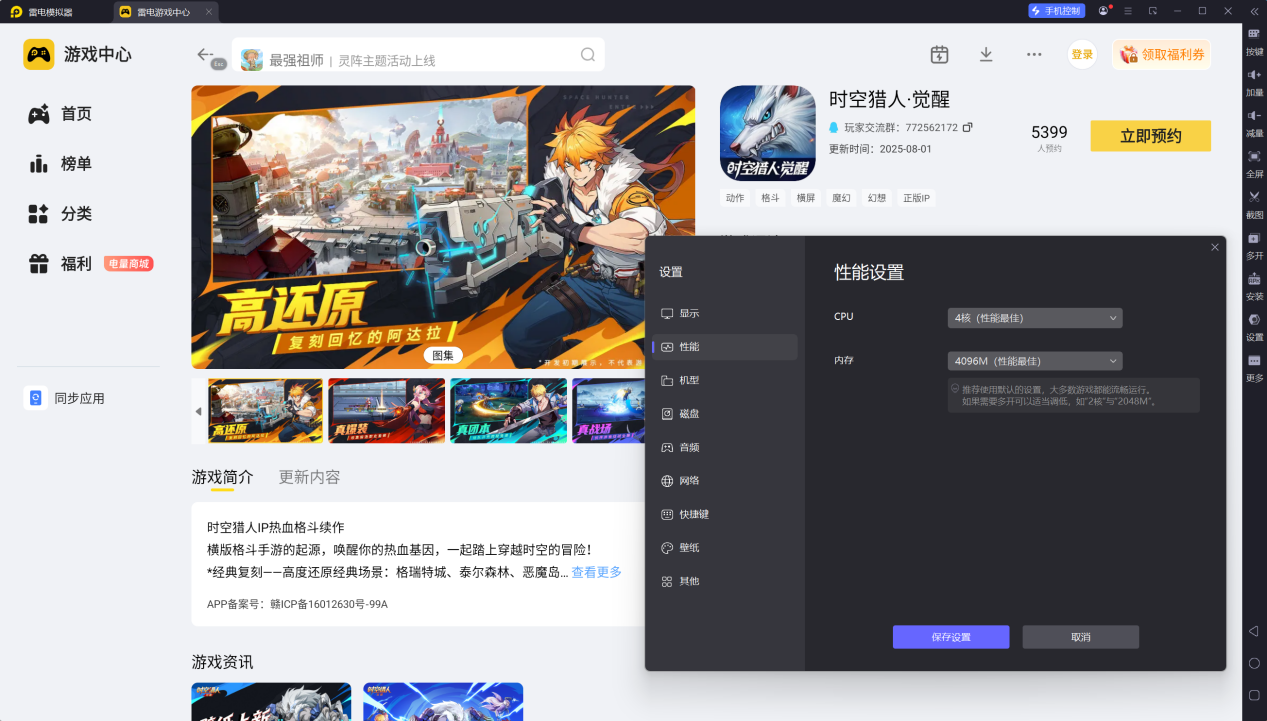Screen dimensions: 1267x721
Task: Go to 首页 home in sidebar
Action: tap(62, 114)
